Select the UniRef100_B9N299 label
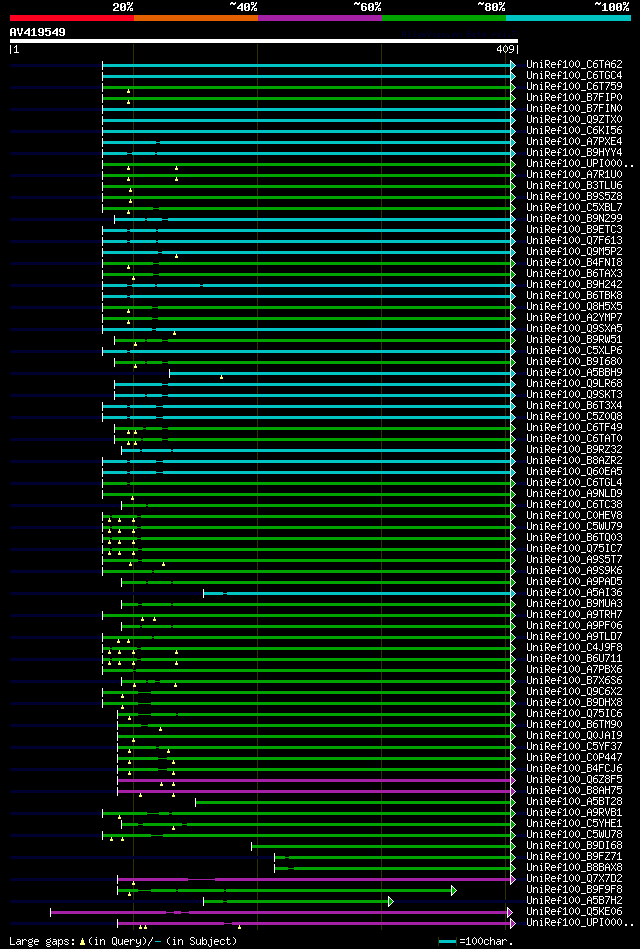 (575, 218)
